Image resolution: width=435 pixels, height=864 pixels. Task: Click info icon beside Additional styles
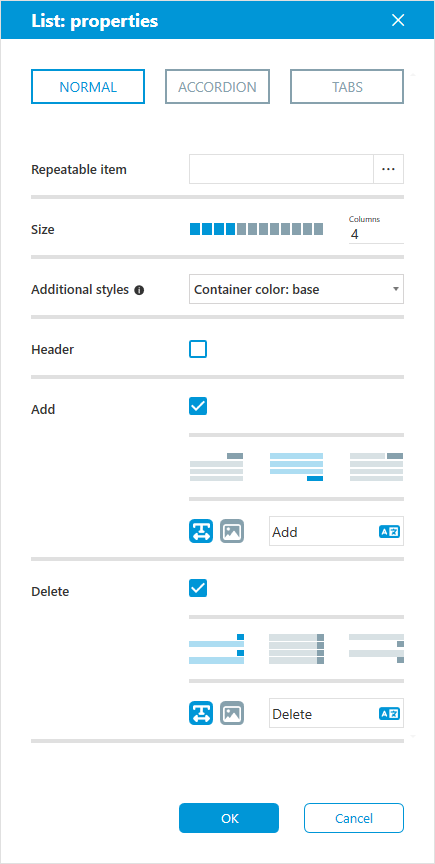pos(139,290)
